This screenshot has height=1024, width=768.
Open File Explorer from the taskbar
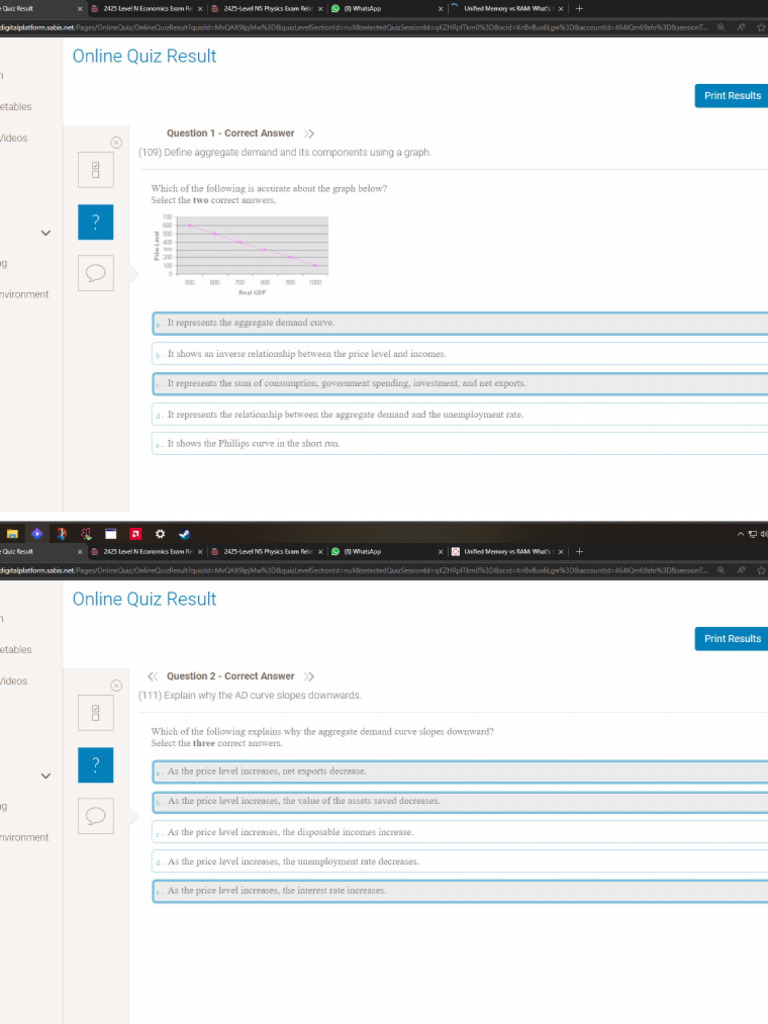pyautogui.click(x=12, y=534)
